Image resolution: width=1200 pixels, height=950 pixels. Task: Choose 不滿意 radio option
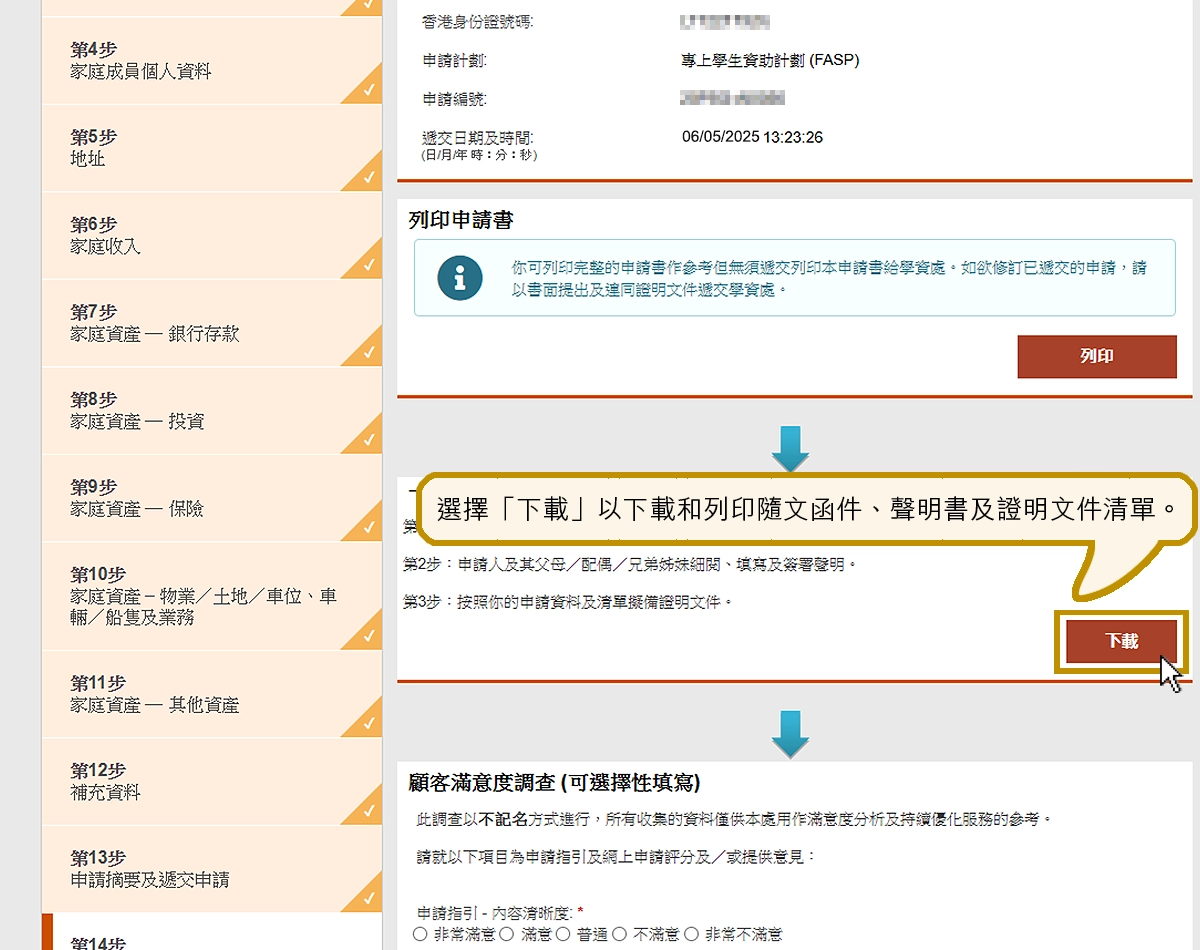[620, 934]
